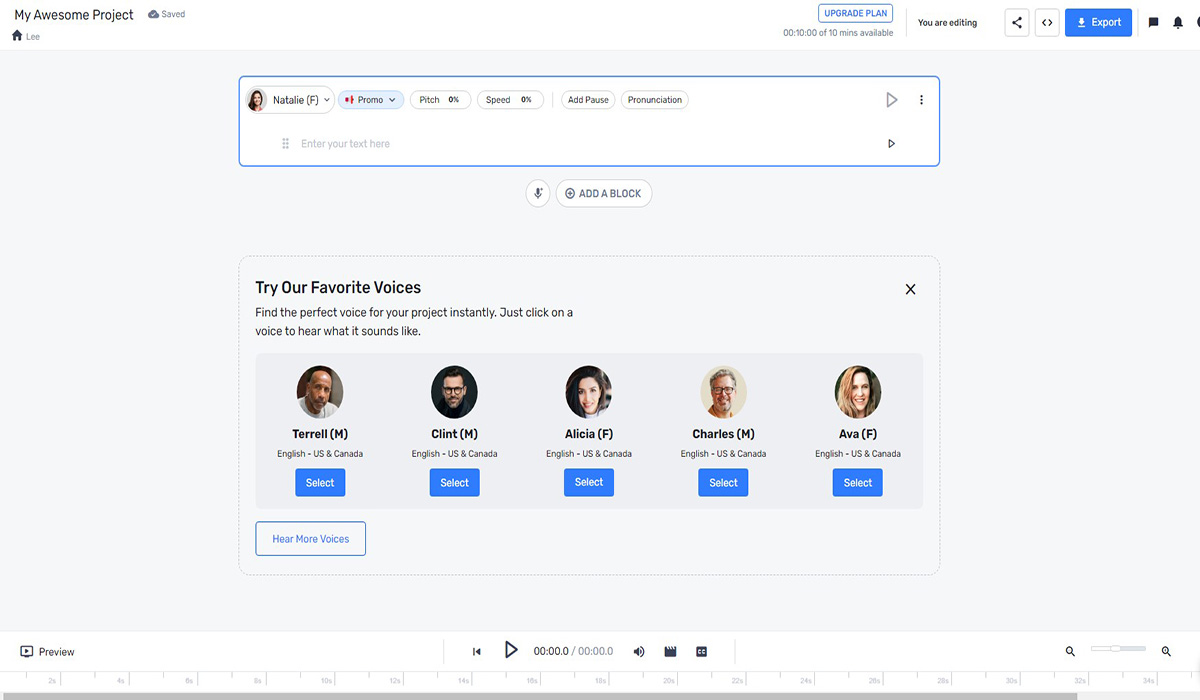Open the Pitch setting control
Screen dimensions: 1200x700
(440, 100)
